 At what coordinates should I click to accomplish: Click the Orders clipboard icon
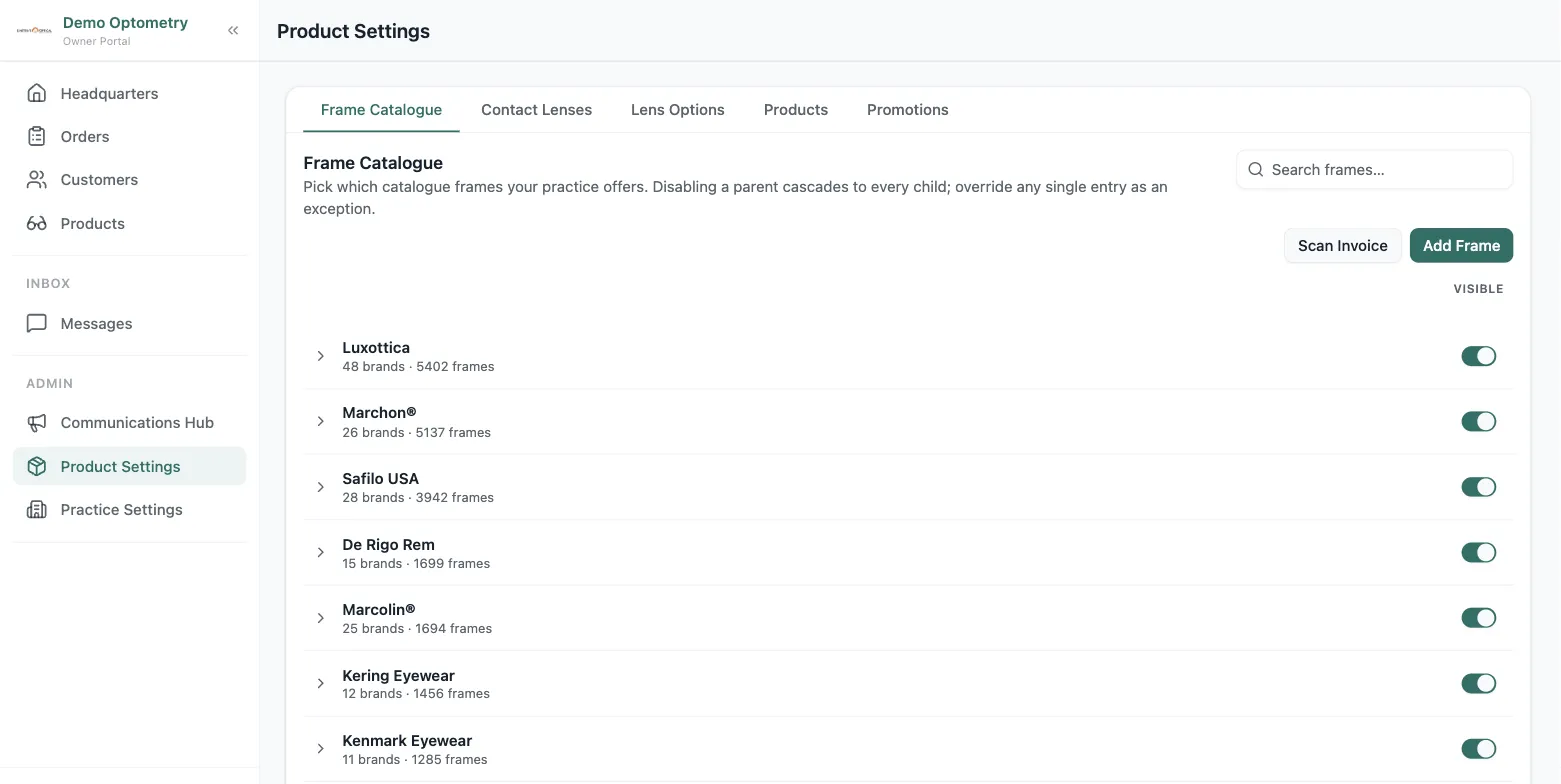pyautogui.click(x=37, y=136)
